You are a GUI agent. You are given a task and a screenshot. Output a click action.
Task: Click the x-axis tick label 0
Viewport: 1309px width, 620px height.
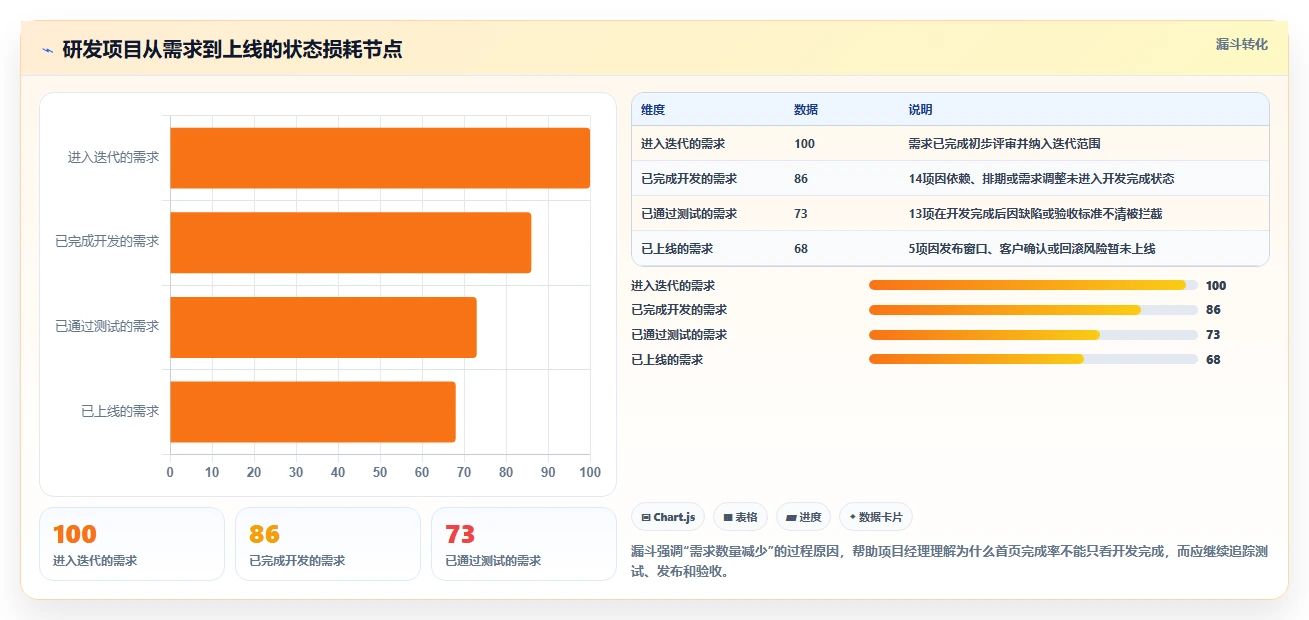point(170,472)
